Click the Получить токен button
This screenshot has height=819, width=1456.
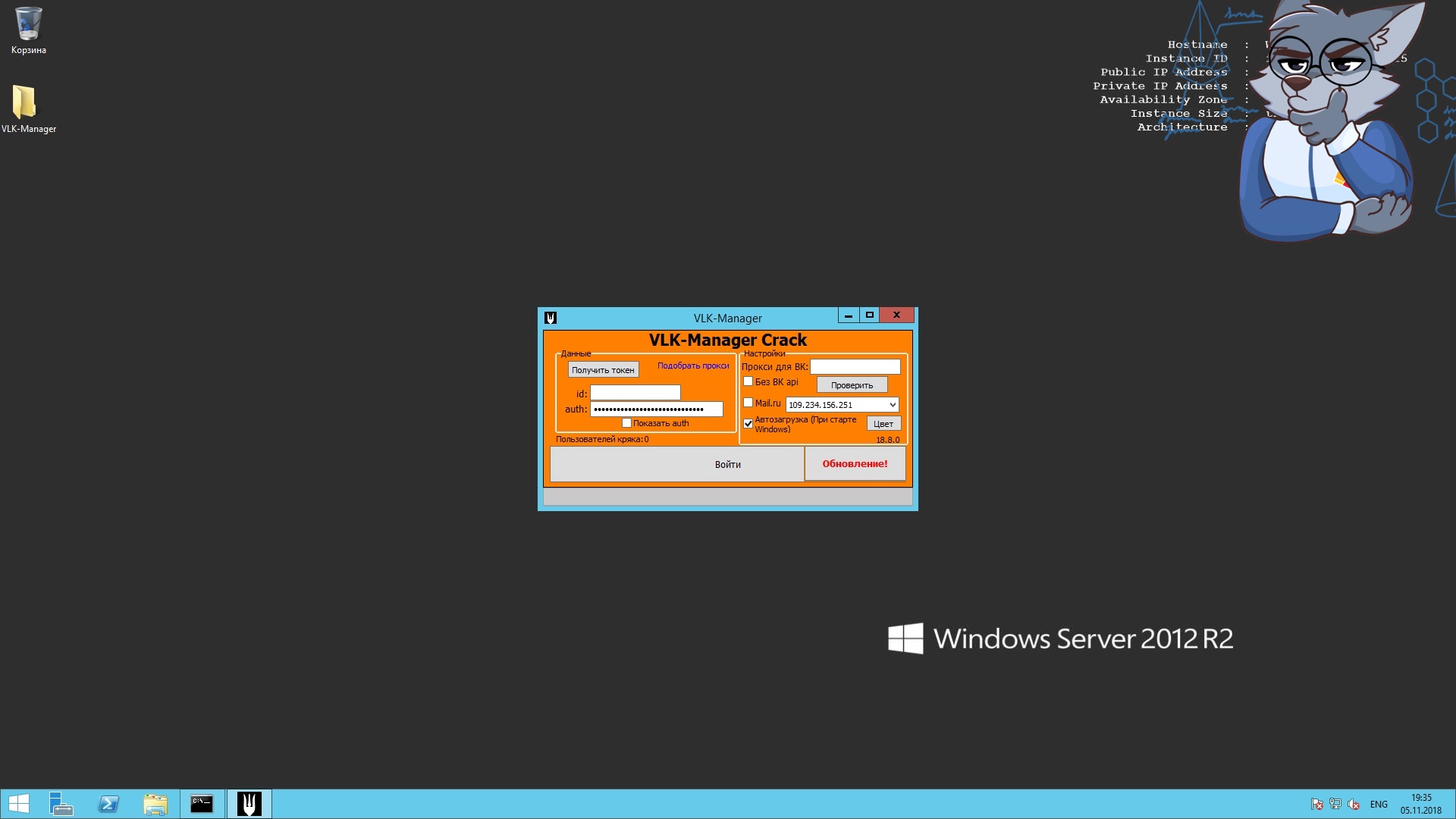(603, 370)
